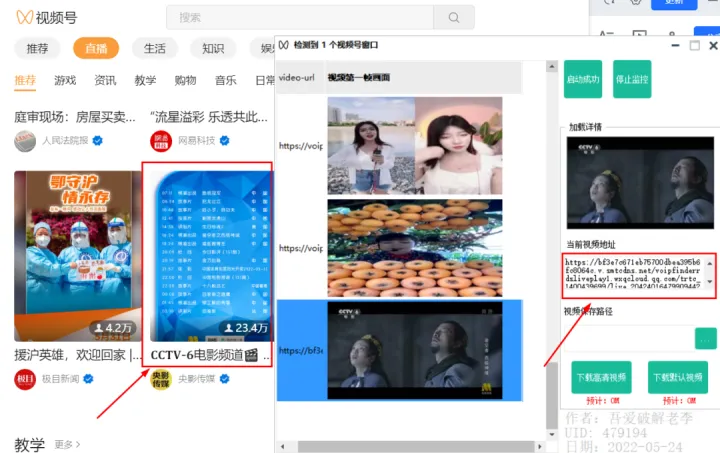The image size is (720, 453).
Task: Click the detector window title icon
Action: click(x=284, y=45)
